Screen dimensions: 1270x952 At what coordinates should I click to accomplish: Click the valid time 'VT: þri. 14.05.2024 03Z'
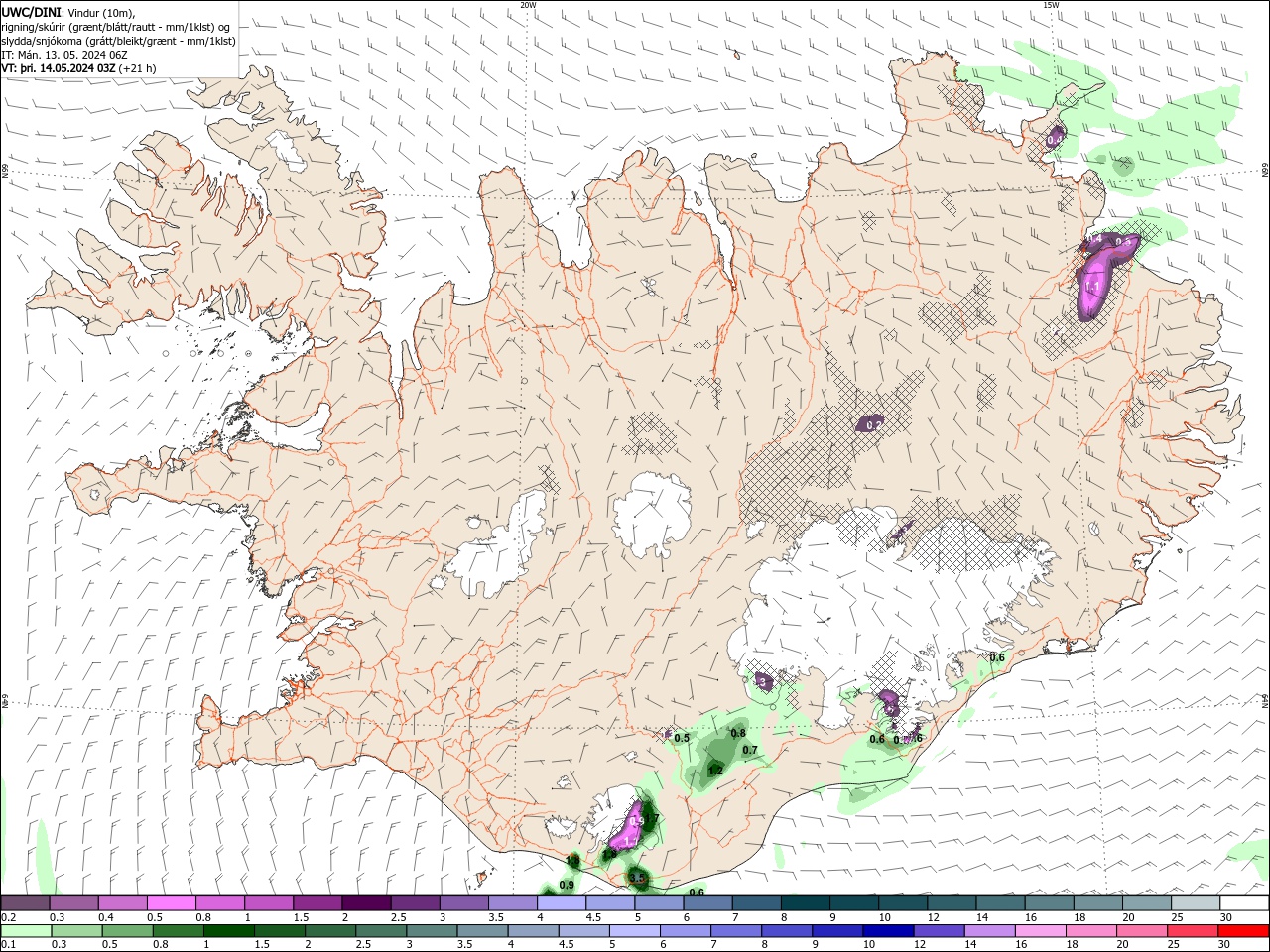click(60, 68)
